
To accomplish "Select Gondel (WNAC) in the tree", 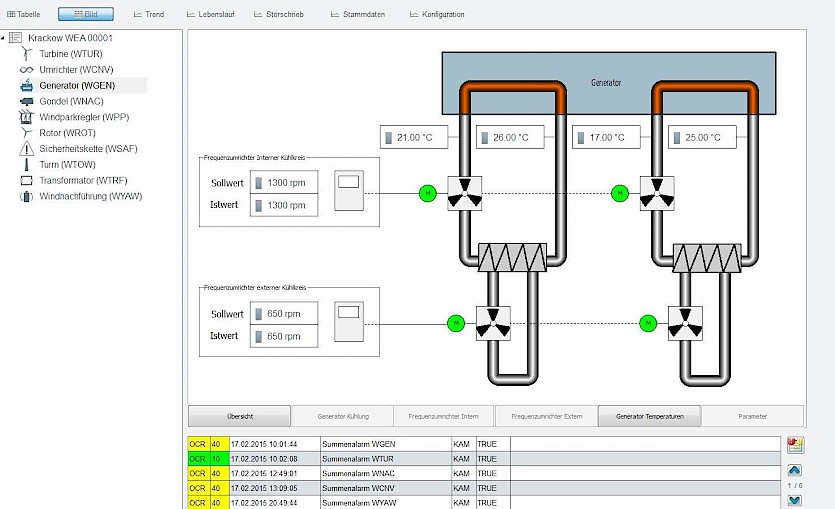I will [71, 101].
